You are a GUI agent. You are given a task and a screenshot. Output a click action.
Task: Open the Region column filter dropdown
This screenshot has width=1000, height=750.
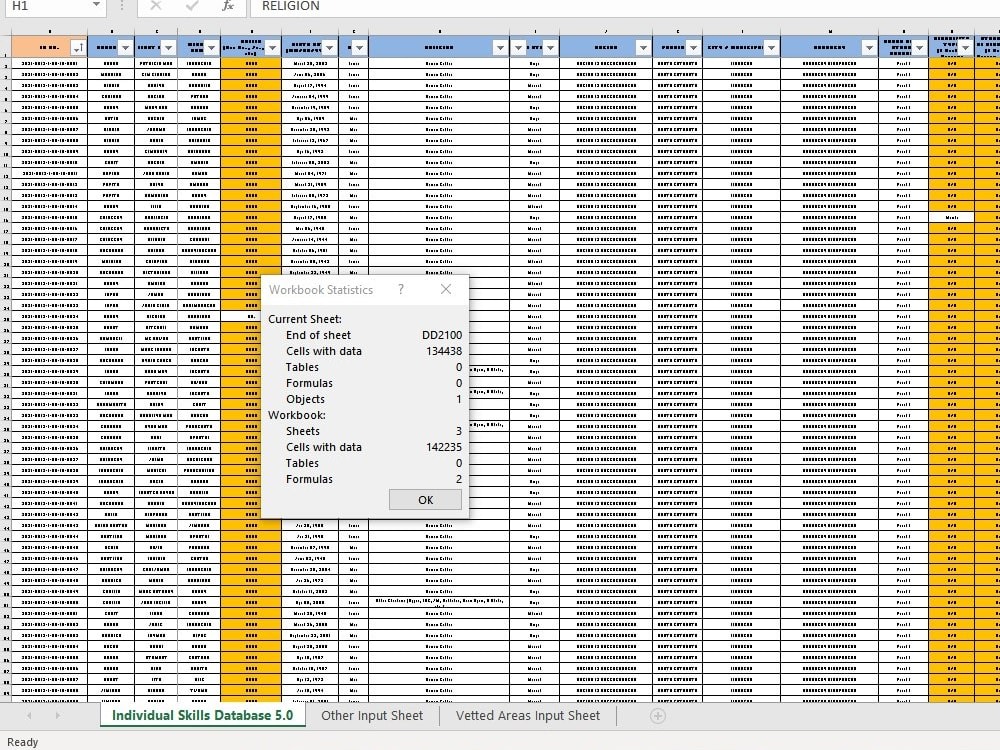pyautogui.click(x=642, y=47)
